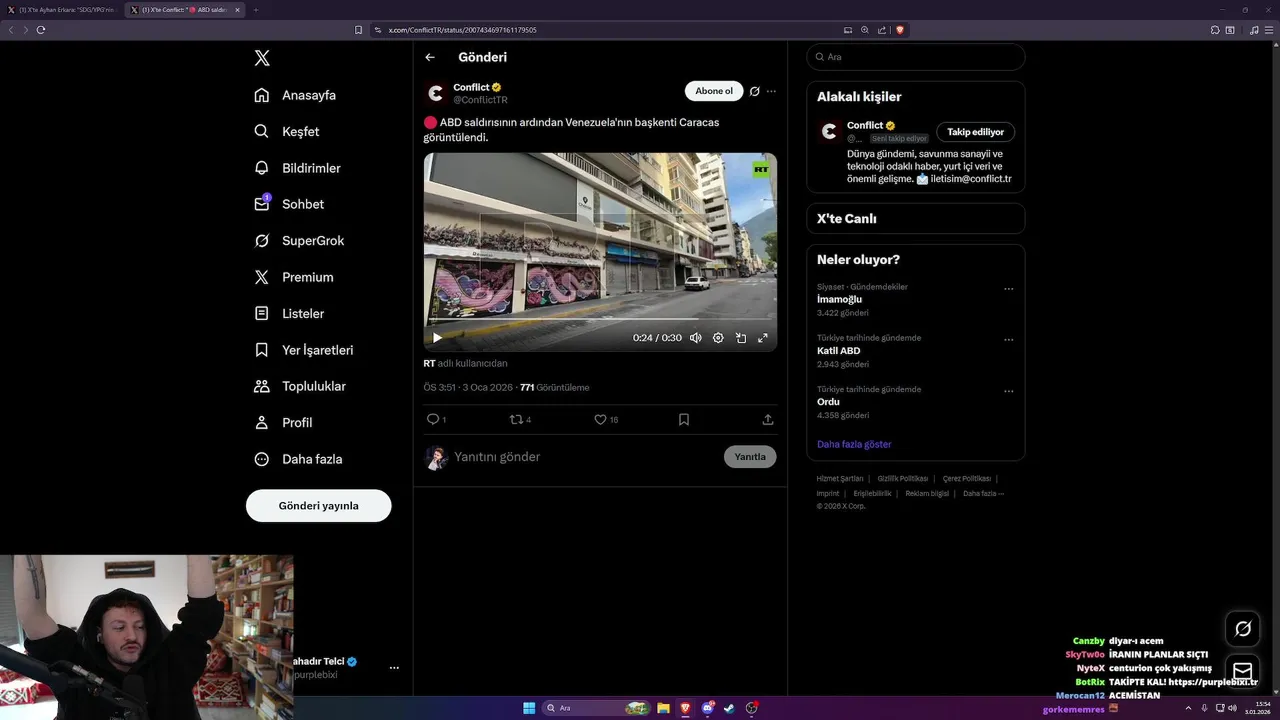Open post options three-dot menu
The width and height of the screenshot is (1280, 720).
(x=771, y=91)
